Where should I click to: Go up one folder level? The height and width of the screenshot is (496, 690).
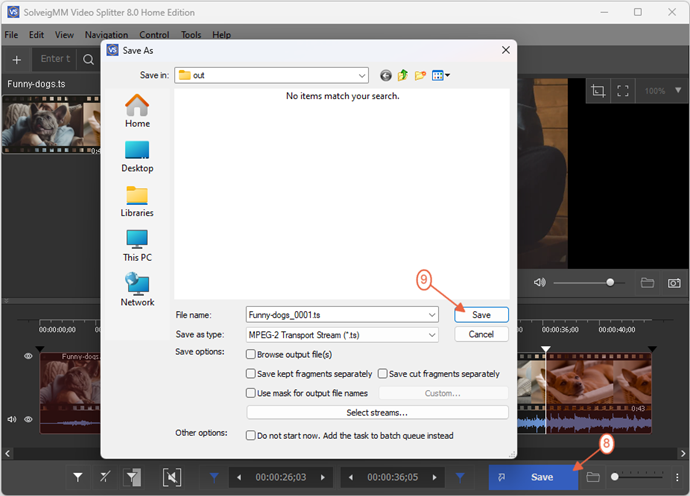403,76
